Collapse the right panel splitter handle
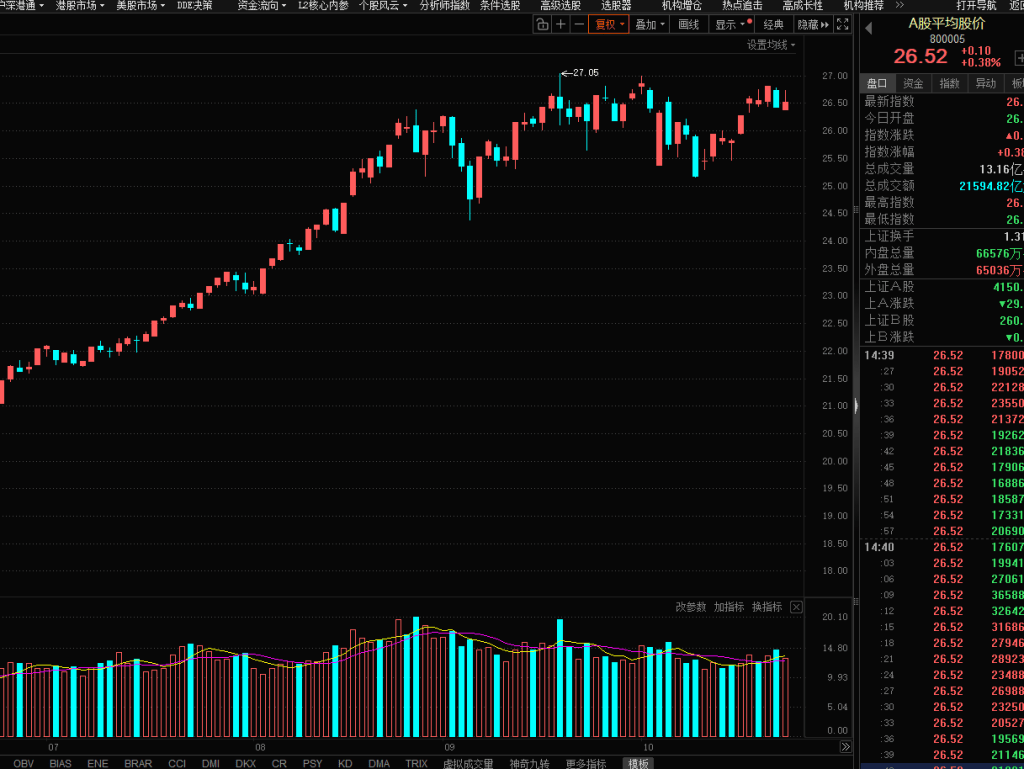This screenshot has width=1024, height=769. [855, 405]
